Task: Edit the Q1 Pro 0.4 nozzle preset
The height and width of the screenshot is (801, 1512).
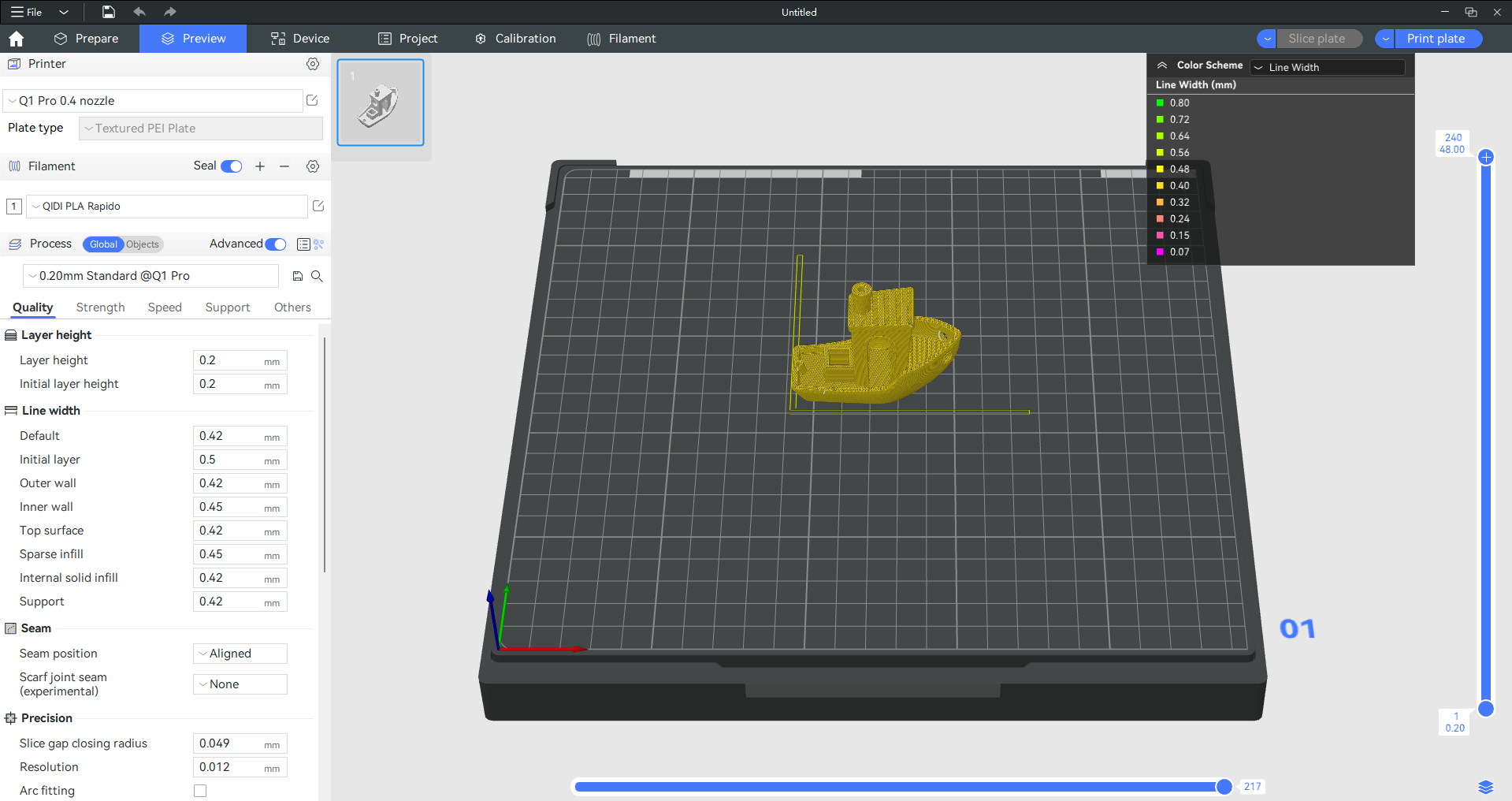Action: click(312, 100)
